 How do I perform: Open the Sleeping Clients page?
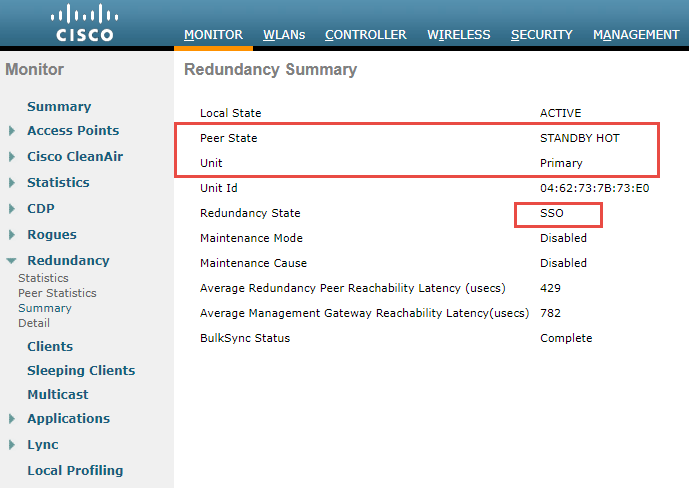pyautogui.click(x=81, y=371)
